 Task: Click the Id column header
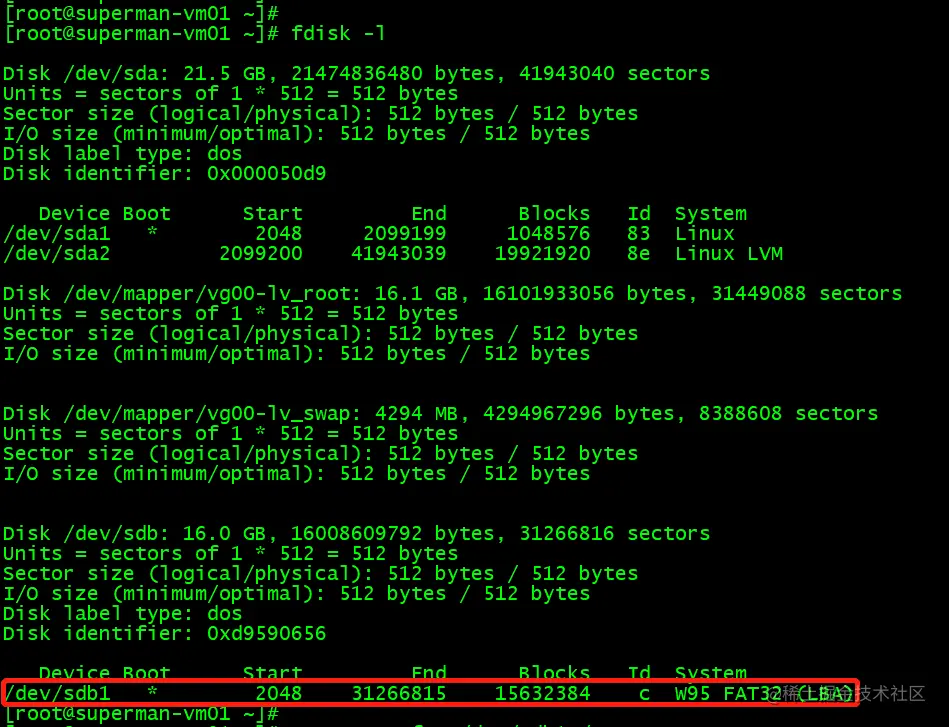click(x=639, y=213)
